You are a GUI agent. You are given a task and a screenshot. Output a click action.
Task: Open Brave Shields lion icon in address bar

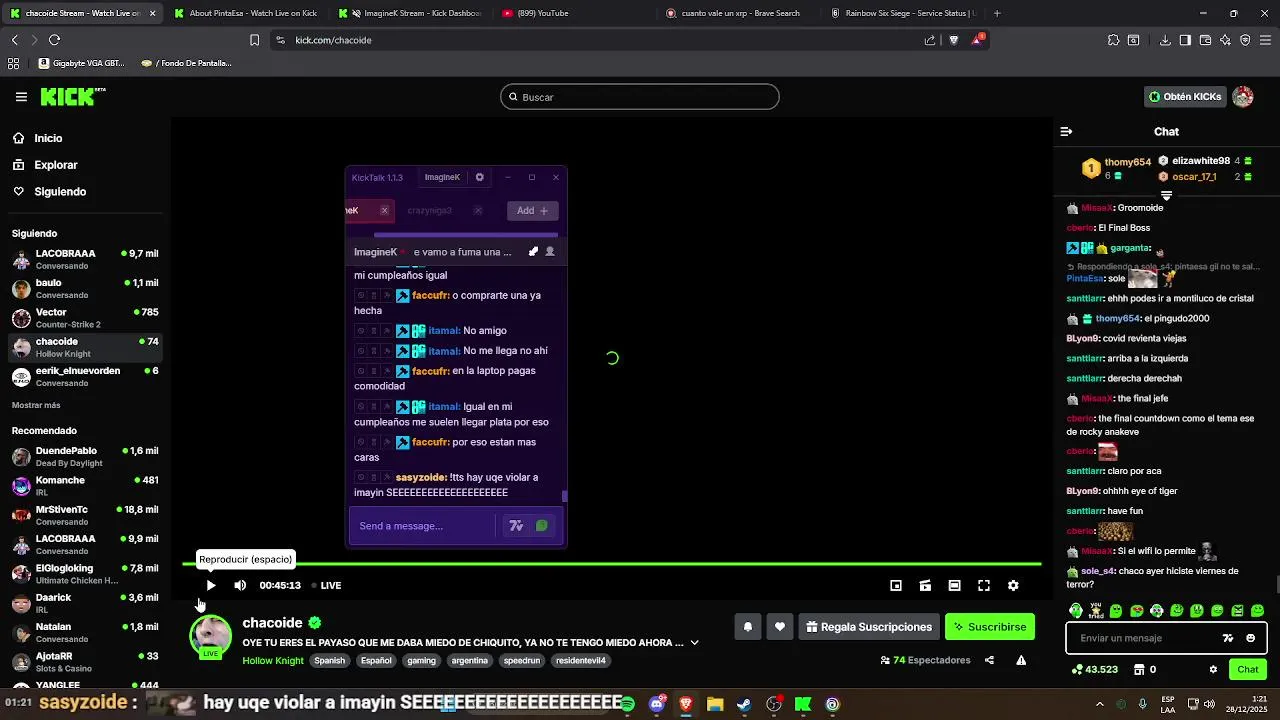pyautogui.click(x=954, y=40)
